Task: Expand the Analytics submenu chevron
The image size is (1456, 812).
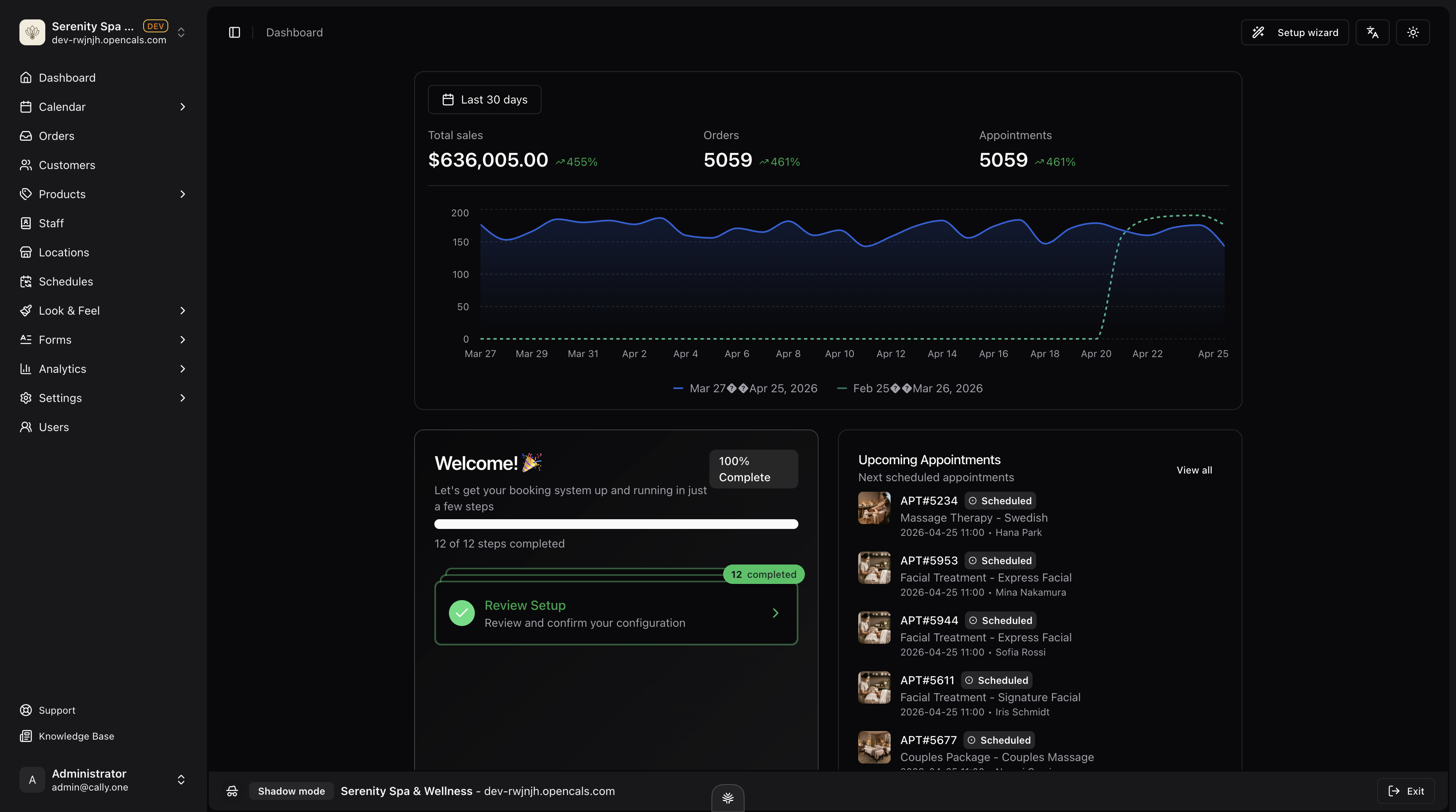Action: 182,368
